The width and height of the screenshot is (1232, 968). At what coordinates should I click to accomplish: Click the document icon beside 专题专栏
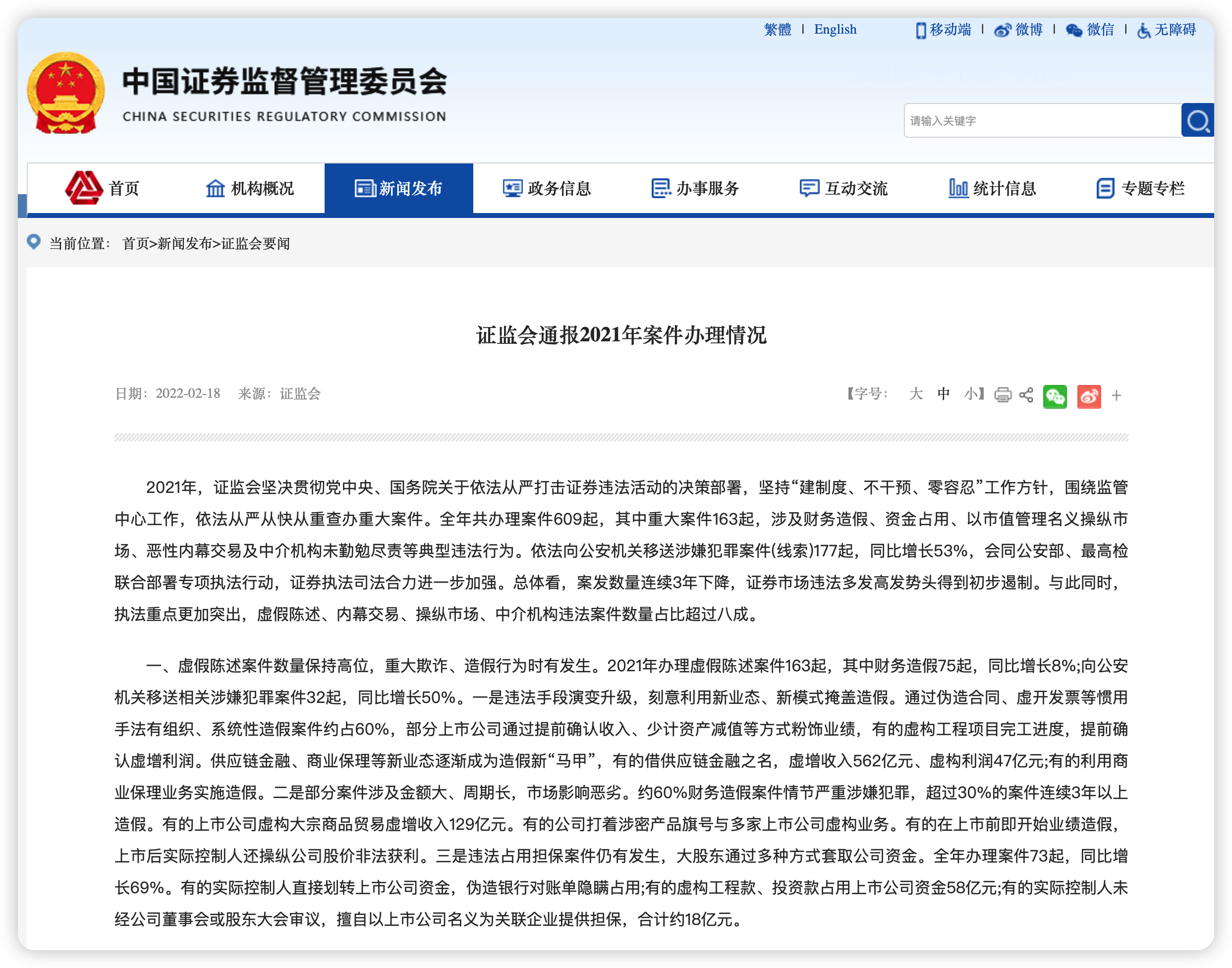(x=1106, y=188)
